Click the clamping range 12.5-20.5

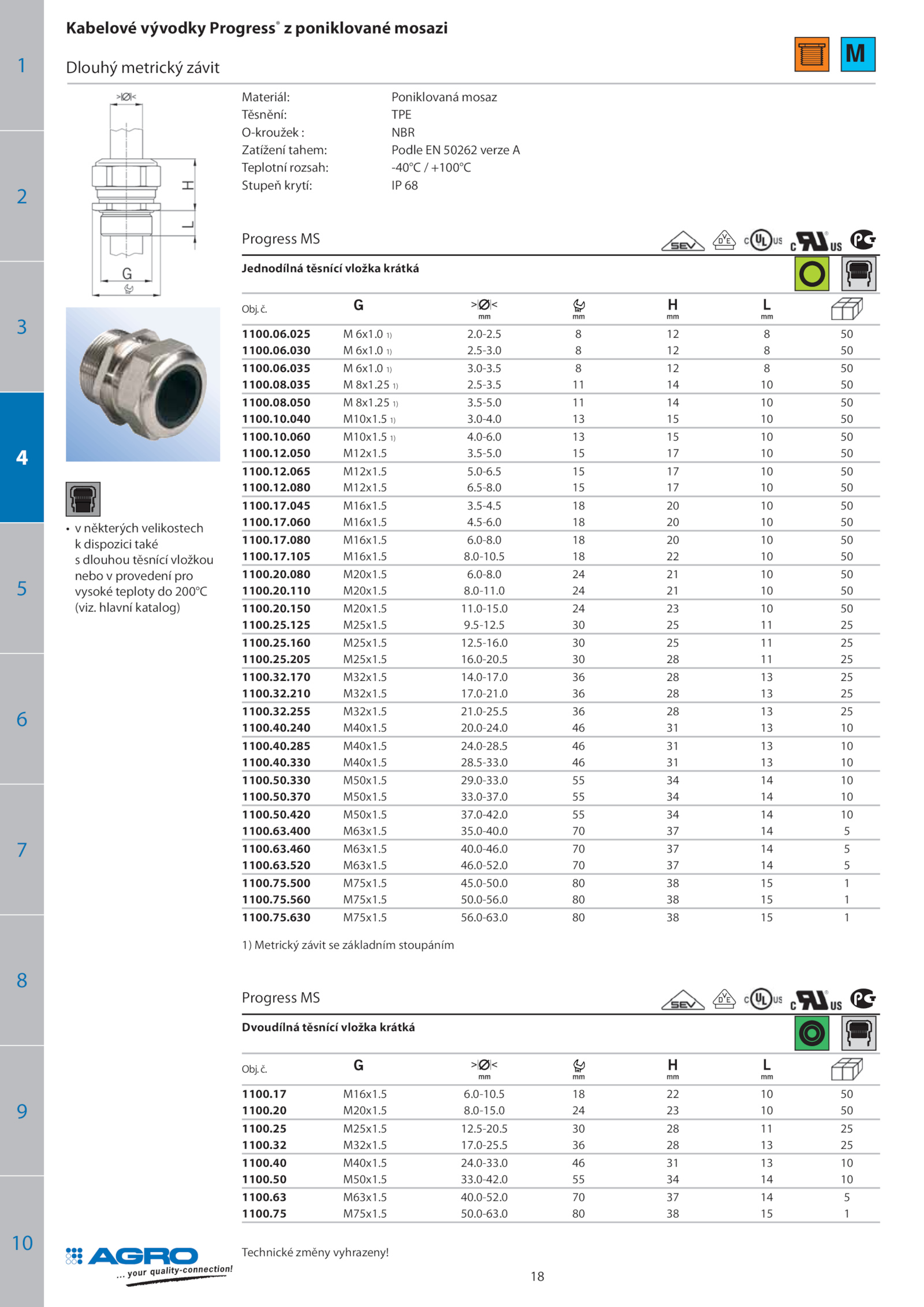click(x=484, y=1129)
